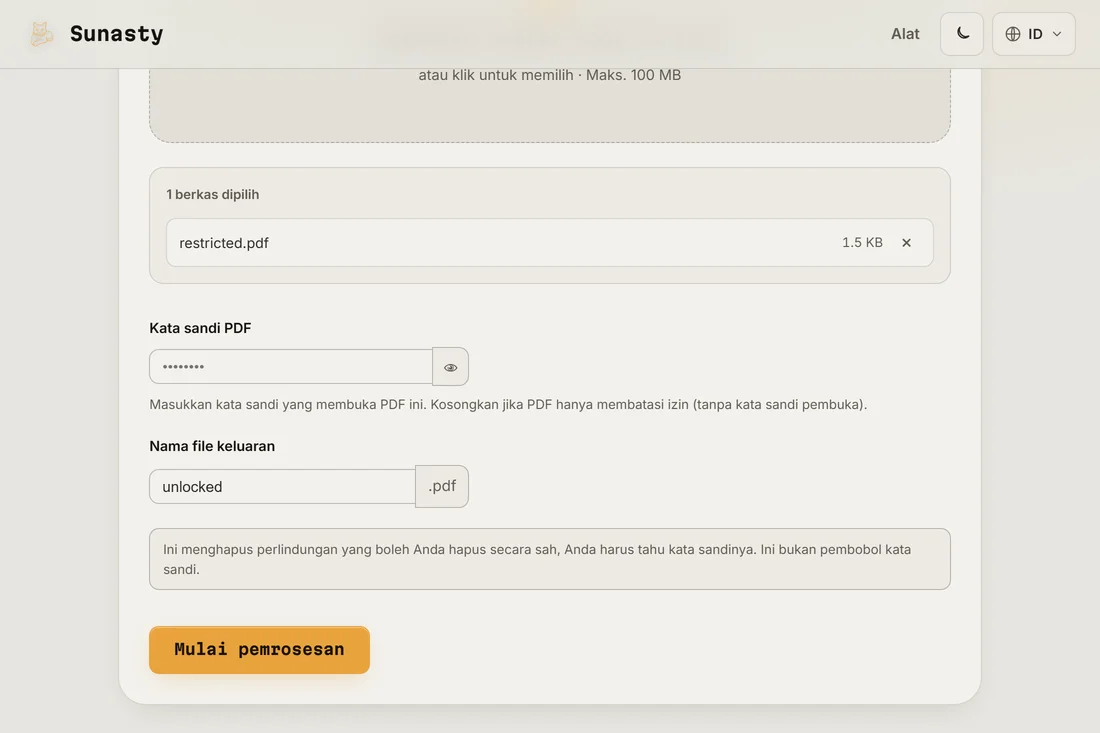Click the upload drop zone to choose files
The height and width of the screenshot is (733, 1100).
pos(550,105)
